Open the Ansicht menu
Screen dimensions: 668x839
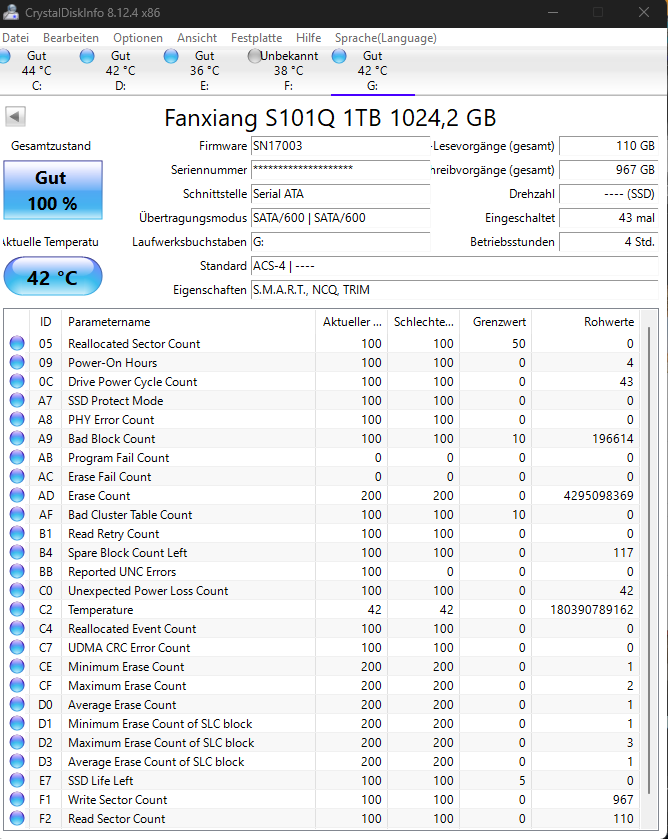(197, 38)
